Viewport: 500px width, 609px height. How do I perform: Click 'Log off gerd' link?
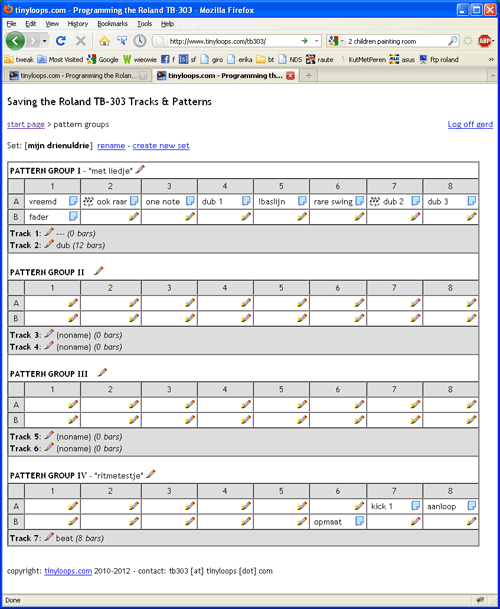click(470, 124)
